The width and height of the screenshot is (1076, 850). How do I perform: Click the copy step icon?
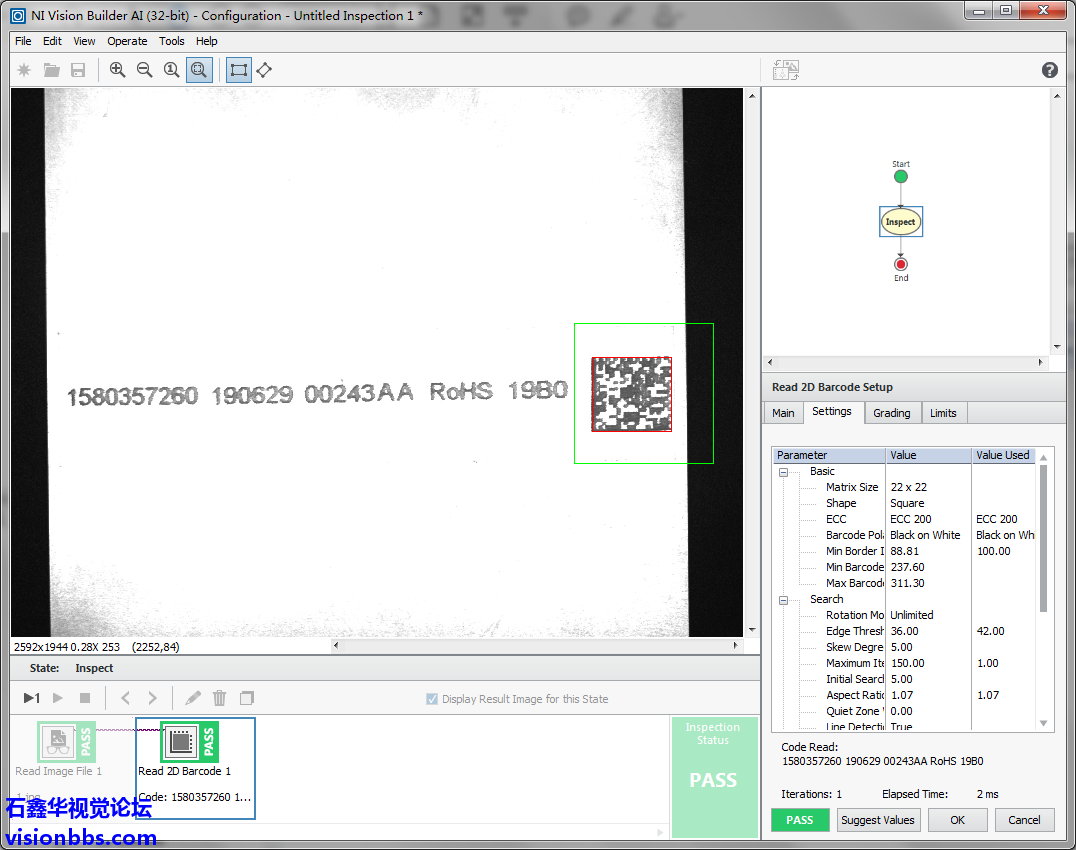tap(247, 698)
